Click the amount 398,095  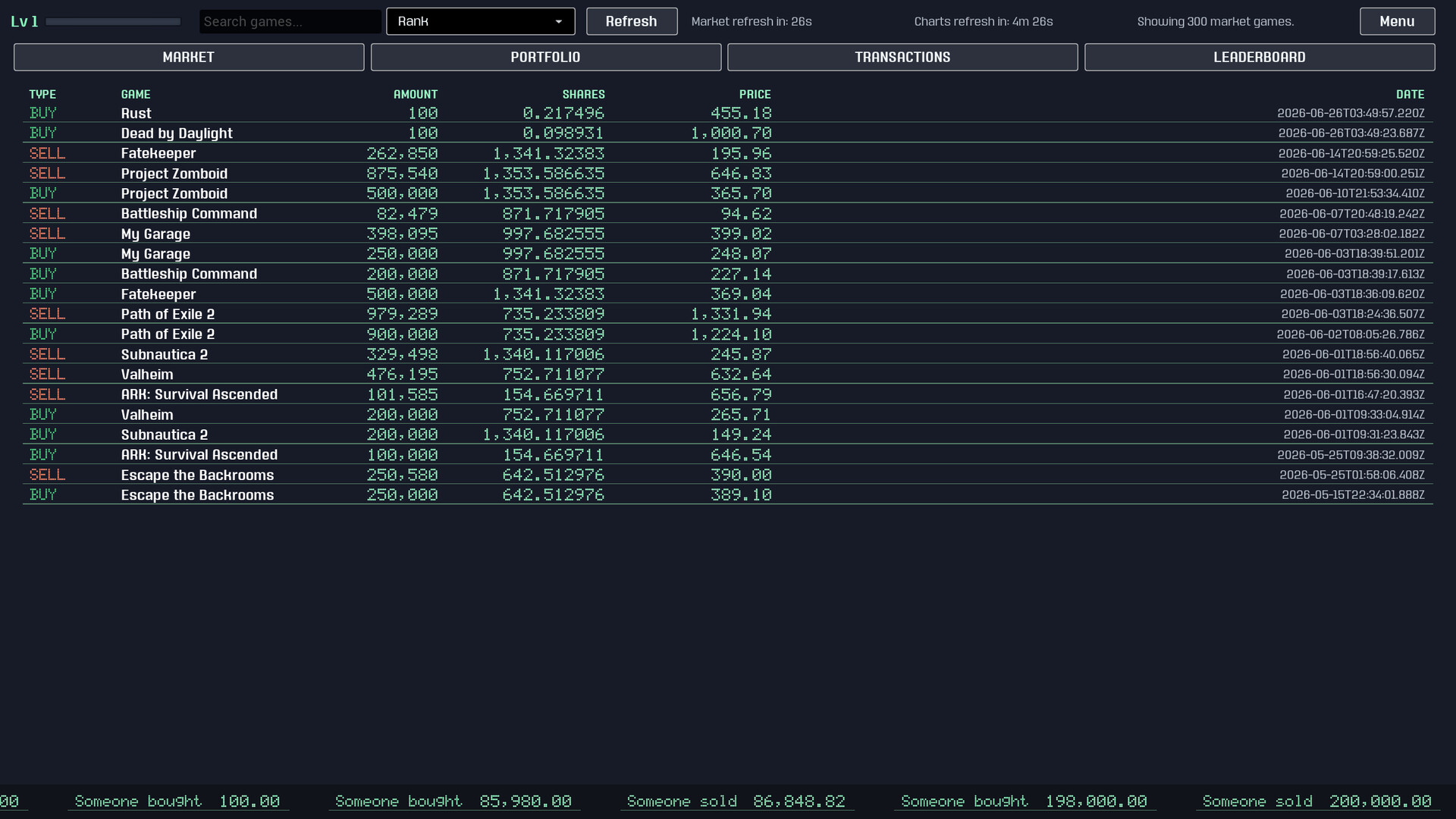coord(402,234)
